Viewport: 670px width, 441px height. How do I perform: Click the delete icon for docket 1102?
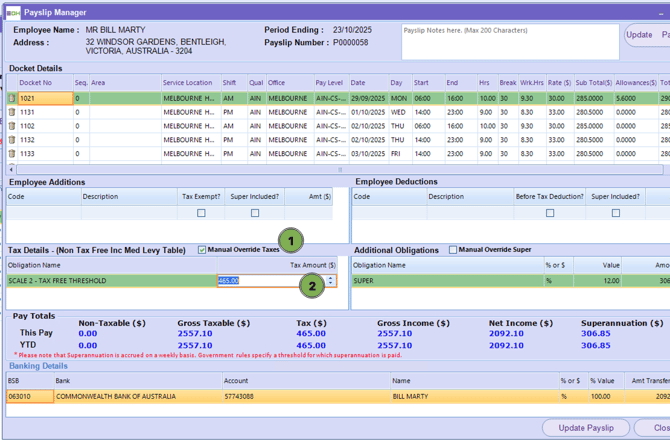(x=12, y=127)
